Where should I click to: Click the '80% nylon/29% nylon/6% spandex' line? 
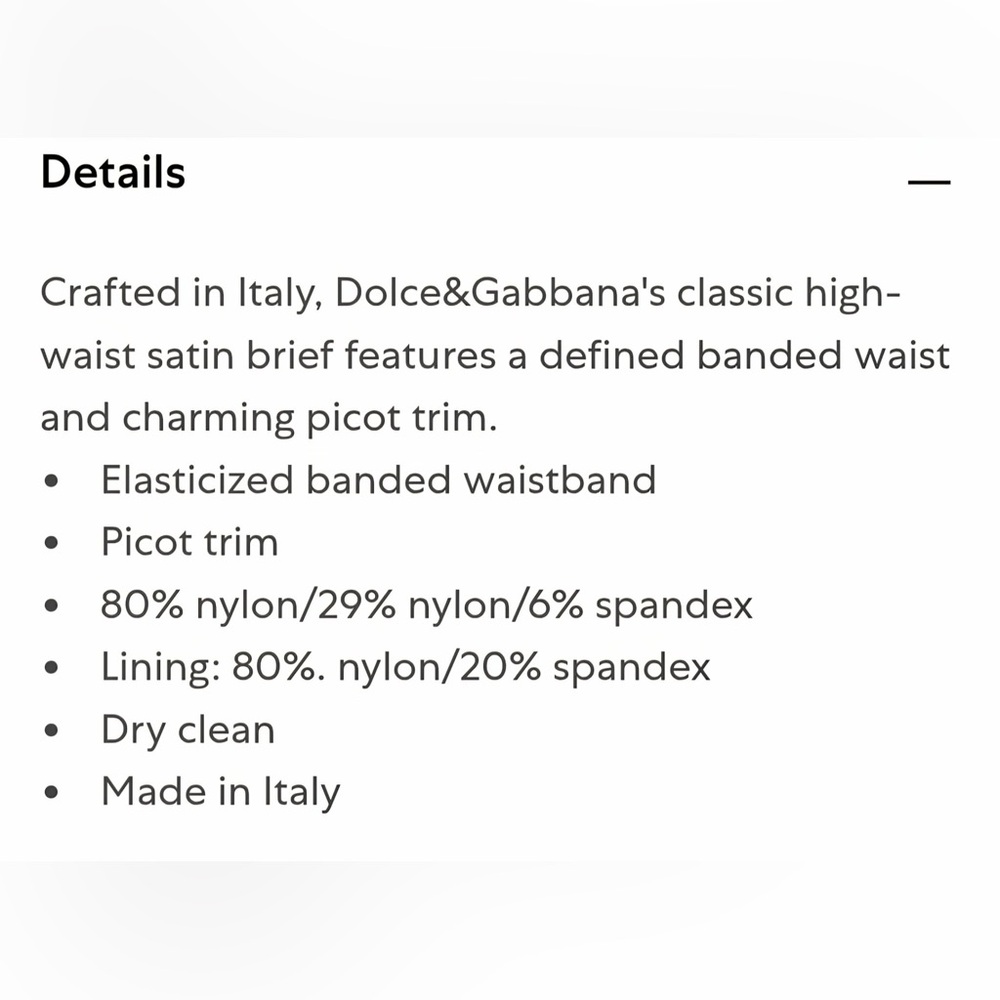426,605
